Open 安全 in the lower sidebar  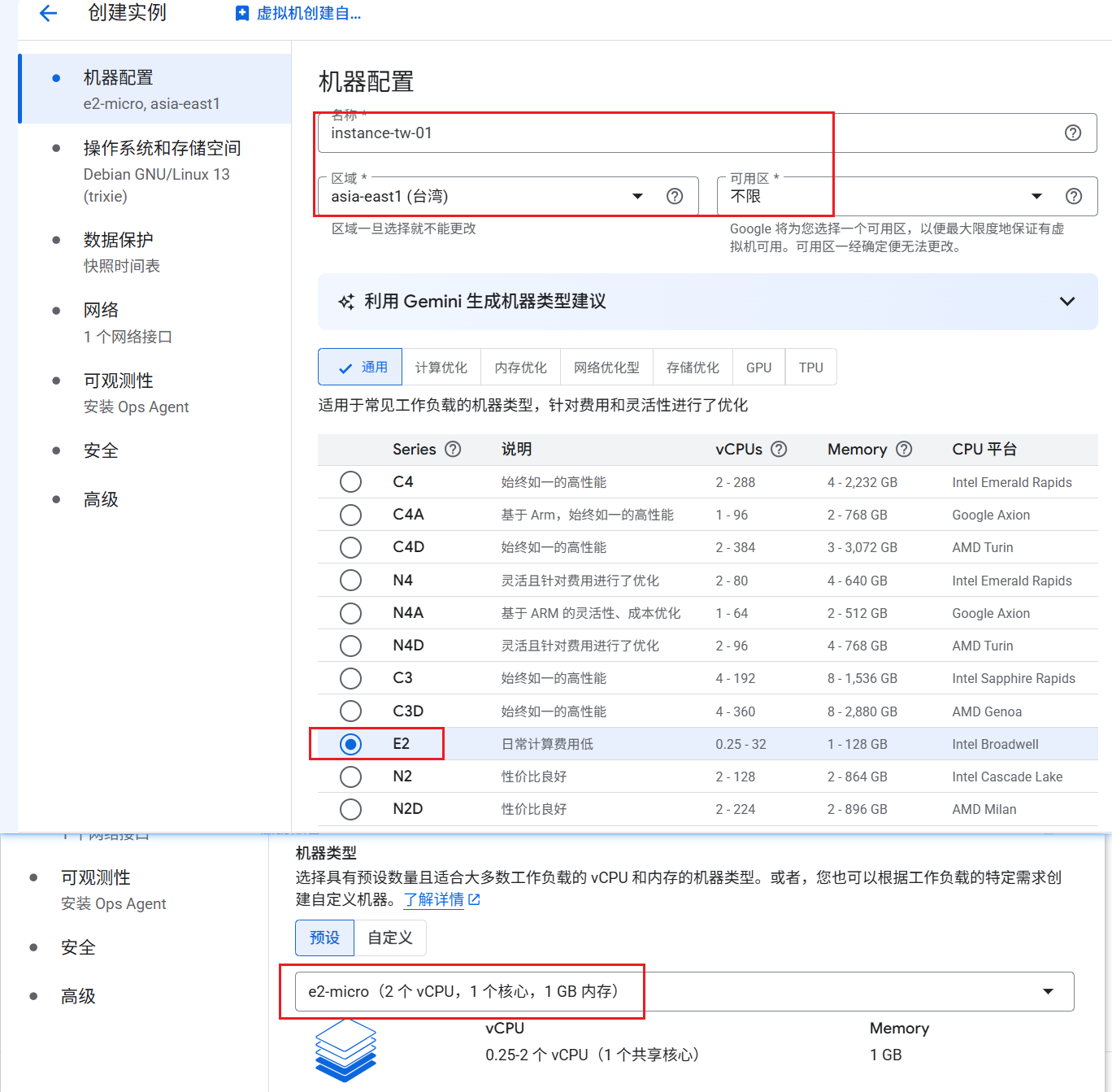[x=78, y=947]
